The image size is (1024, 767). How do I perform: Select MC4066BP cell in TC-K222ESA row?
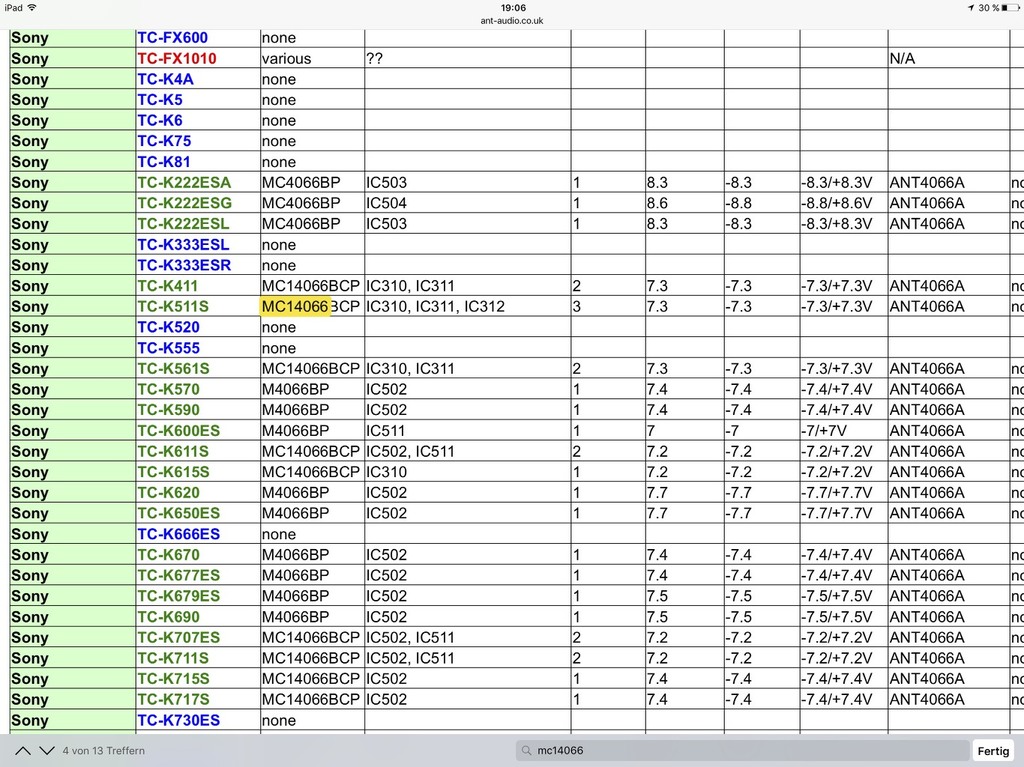pyautogui.click(x=312, y=182)
